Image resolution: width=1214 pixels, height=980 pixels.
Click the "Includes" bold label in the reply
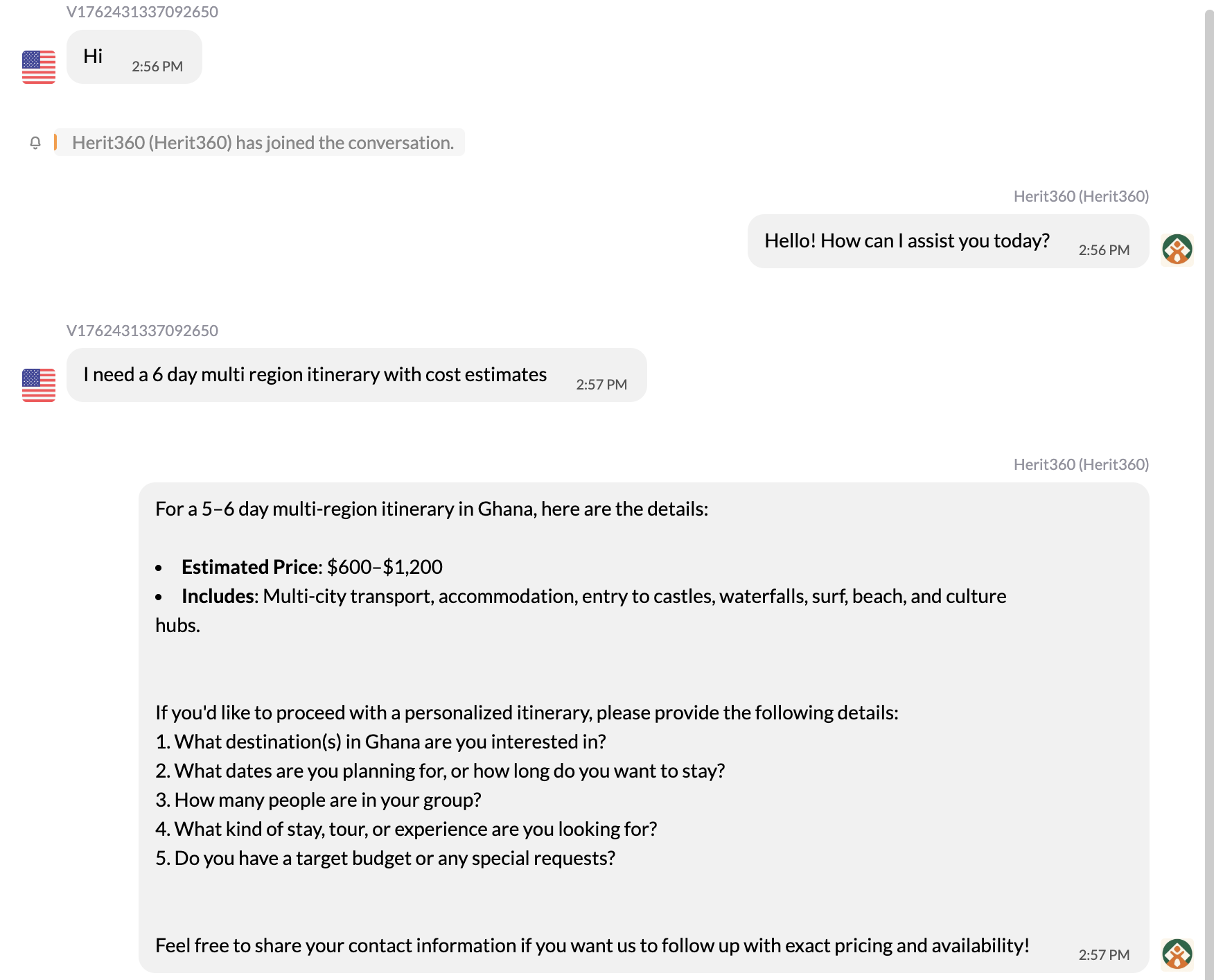pyautogui.click(x=218, y=596)
